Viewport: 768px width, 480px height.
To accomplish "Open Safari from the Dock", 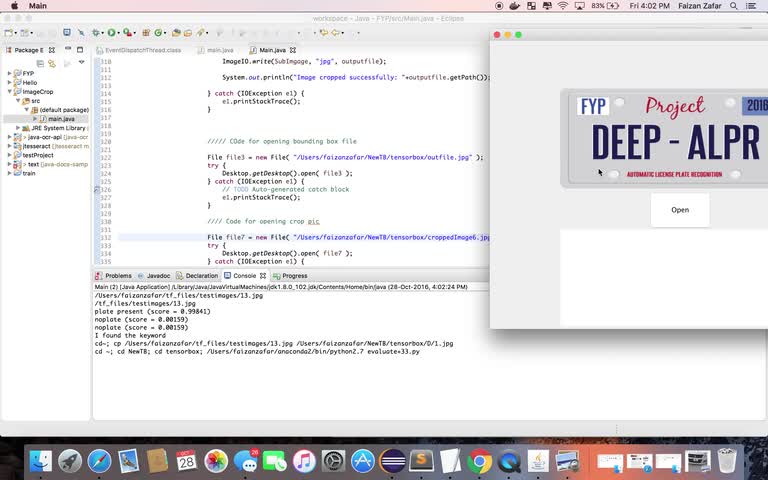I will coord(99,461).
